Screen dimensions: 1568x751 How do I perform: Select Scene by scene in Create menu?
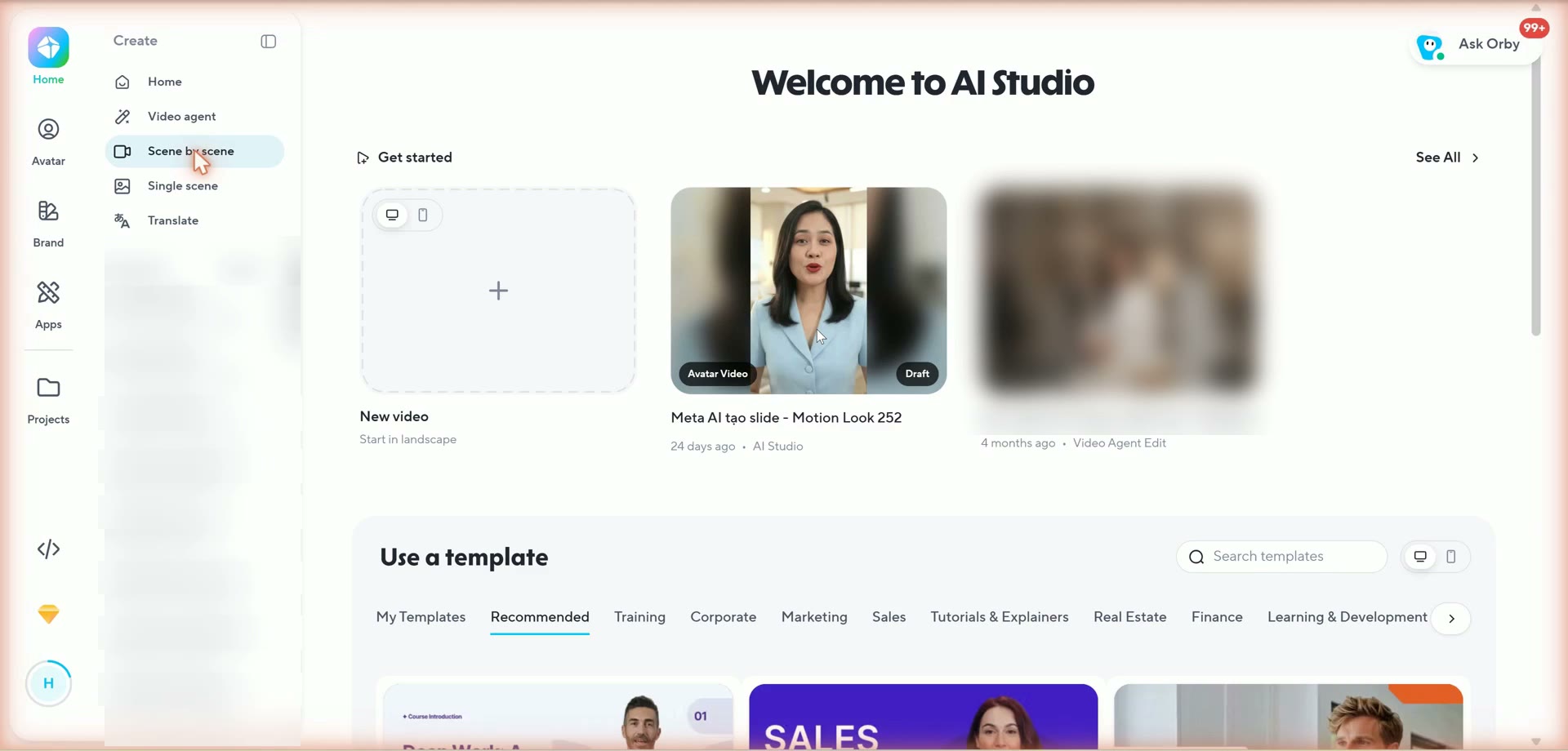pos(194,151)
